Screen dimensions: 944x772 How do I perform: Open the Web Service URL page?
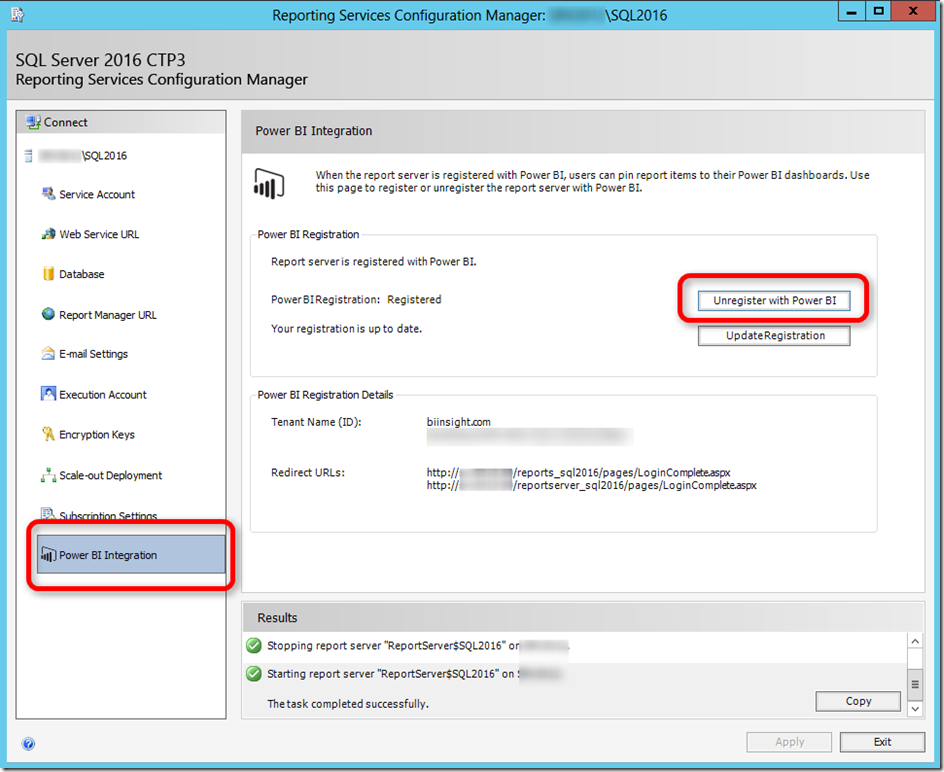[x=99, y=234]
